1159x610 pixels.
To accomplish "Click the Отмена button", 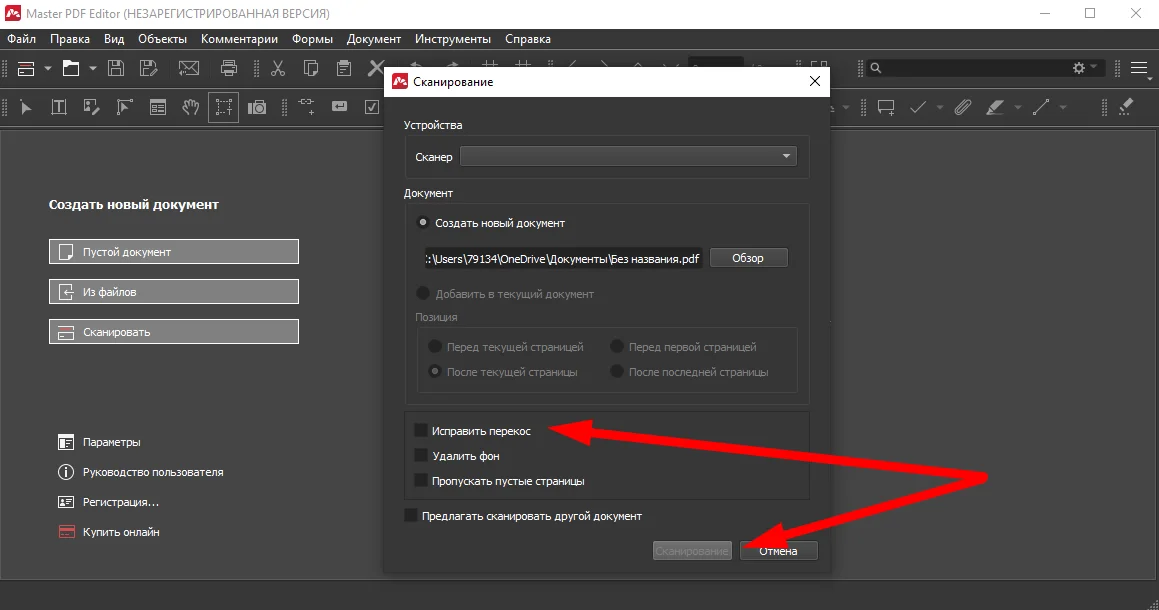I will (778, 551).
